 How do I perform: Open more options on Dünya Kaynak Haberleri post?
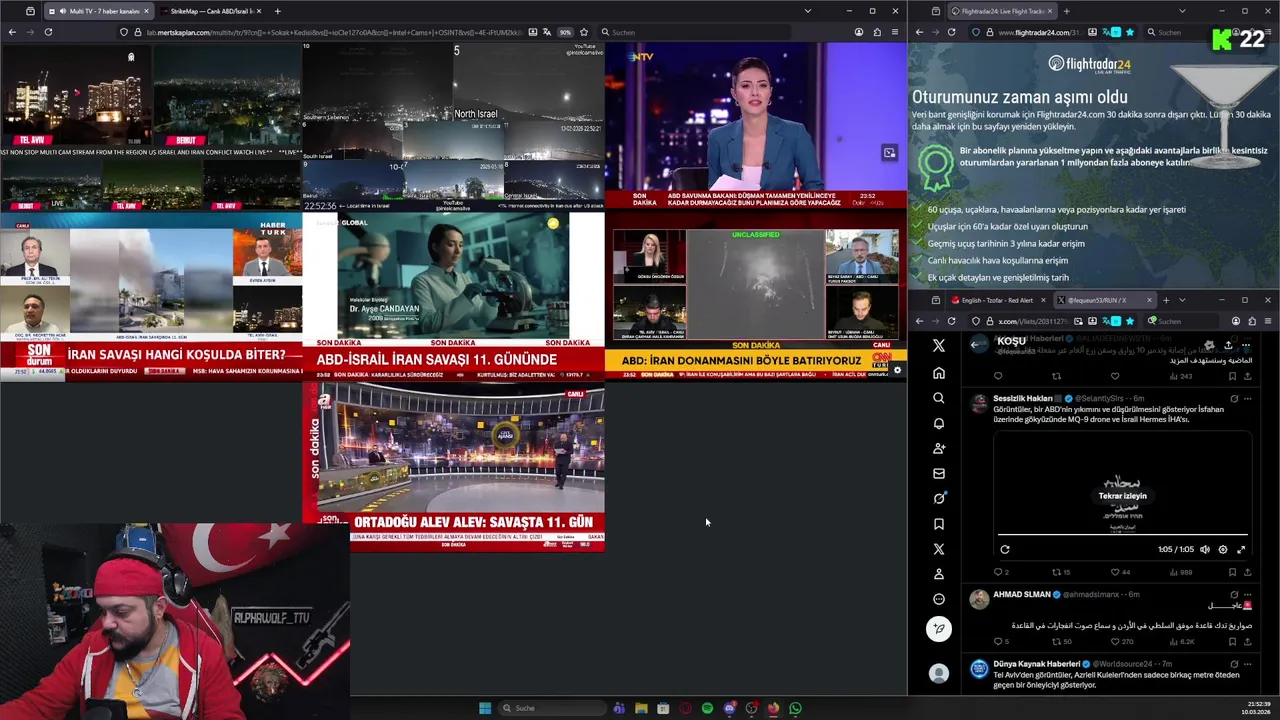pyautogui.click(x=1246, y=664)
